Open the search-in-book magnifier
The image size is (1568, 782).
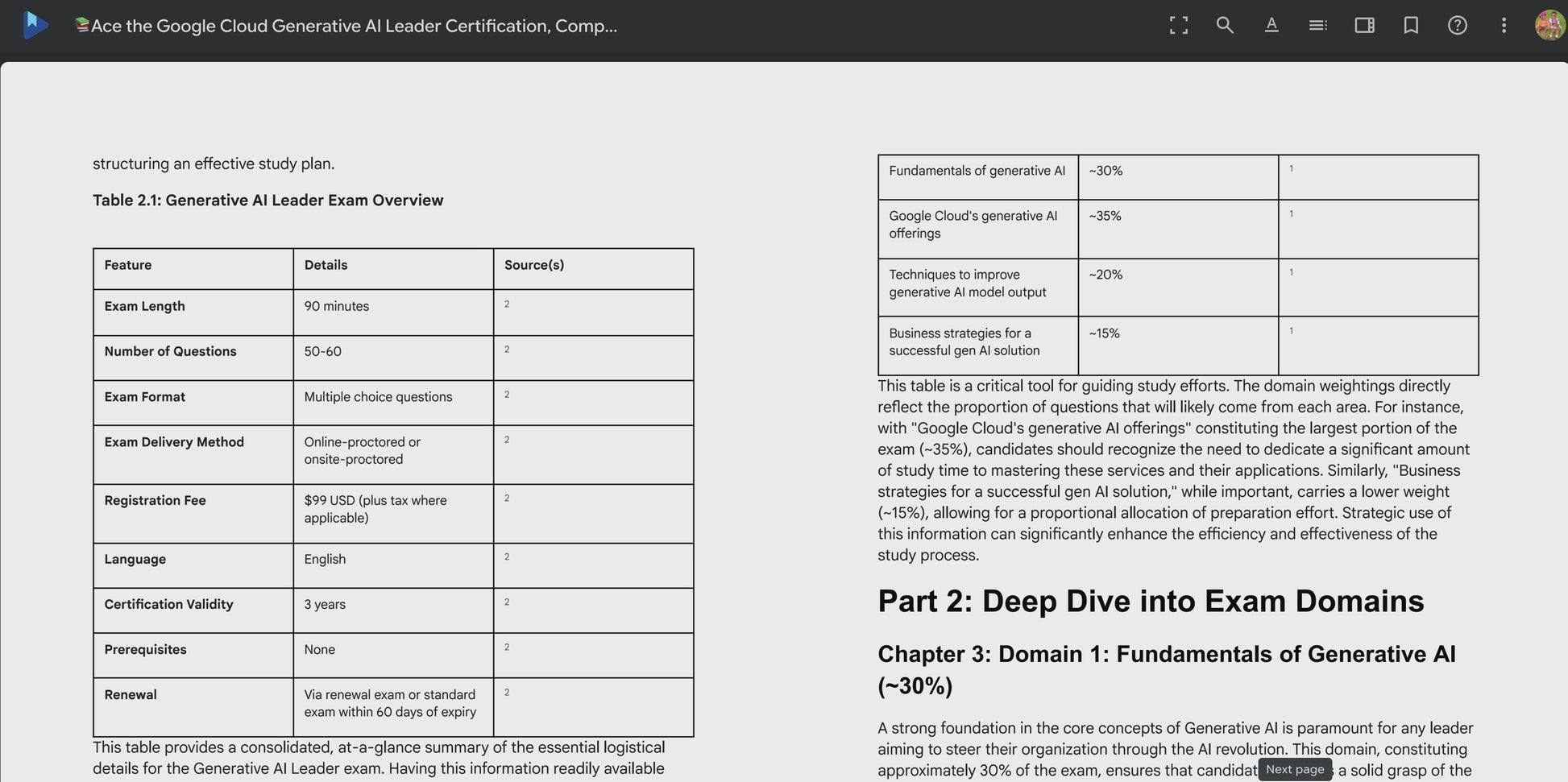[1225, 25]
